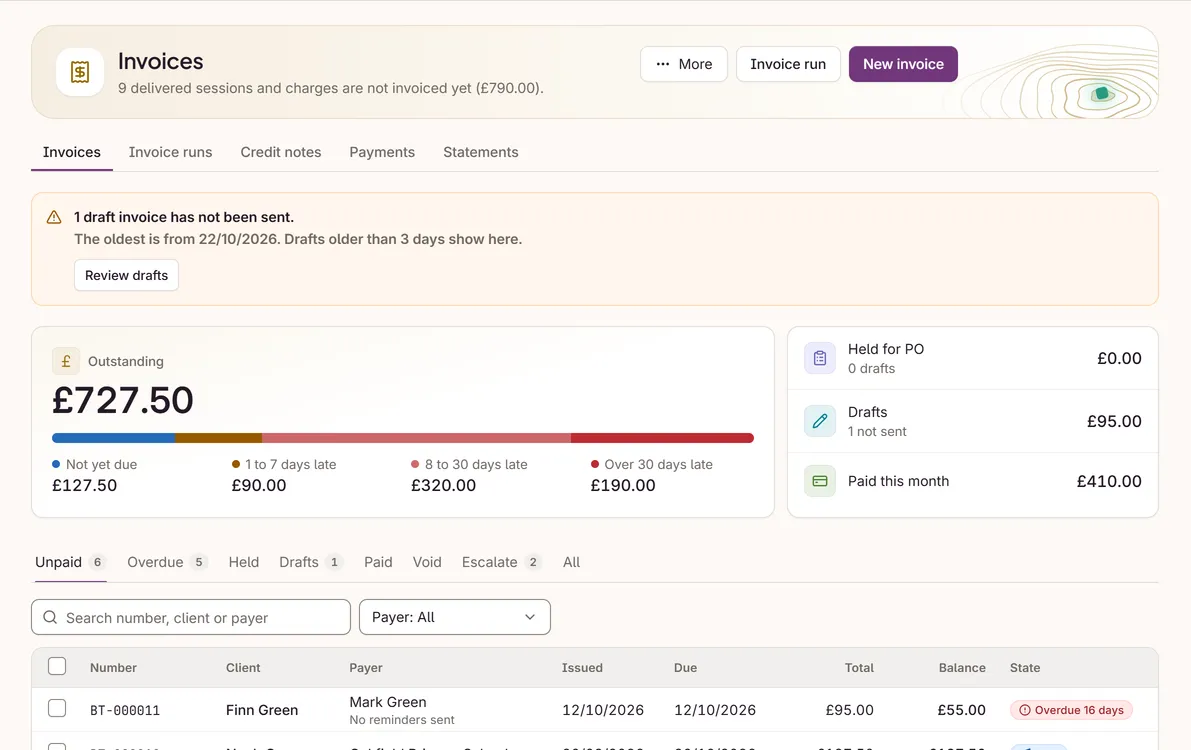Click the Invoices receipt icon in header
The image size is (1191, 750).
pos(80,72)
